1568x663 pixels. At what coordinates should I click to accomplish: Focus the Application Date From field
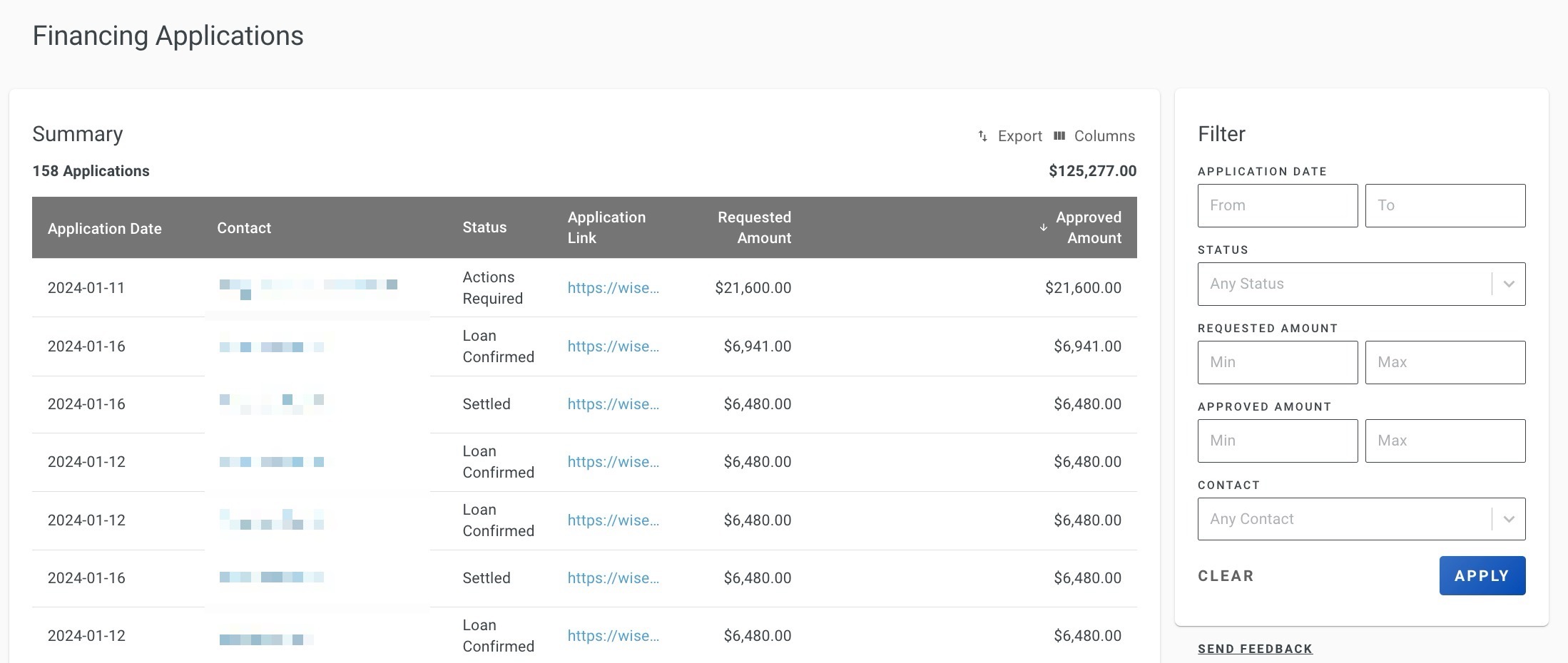1278,205
